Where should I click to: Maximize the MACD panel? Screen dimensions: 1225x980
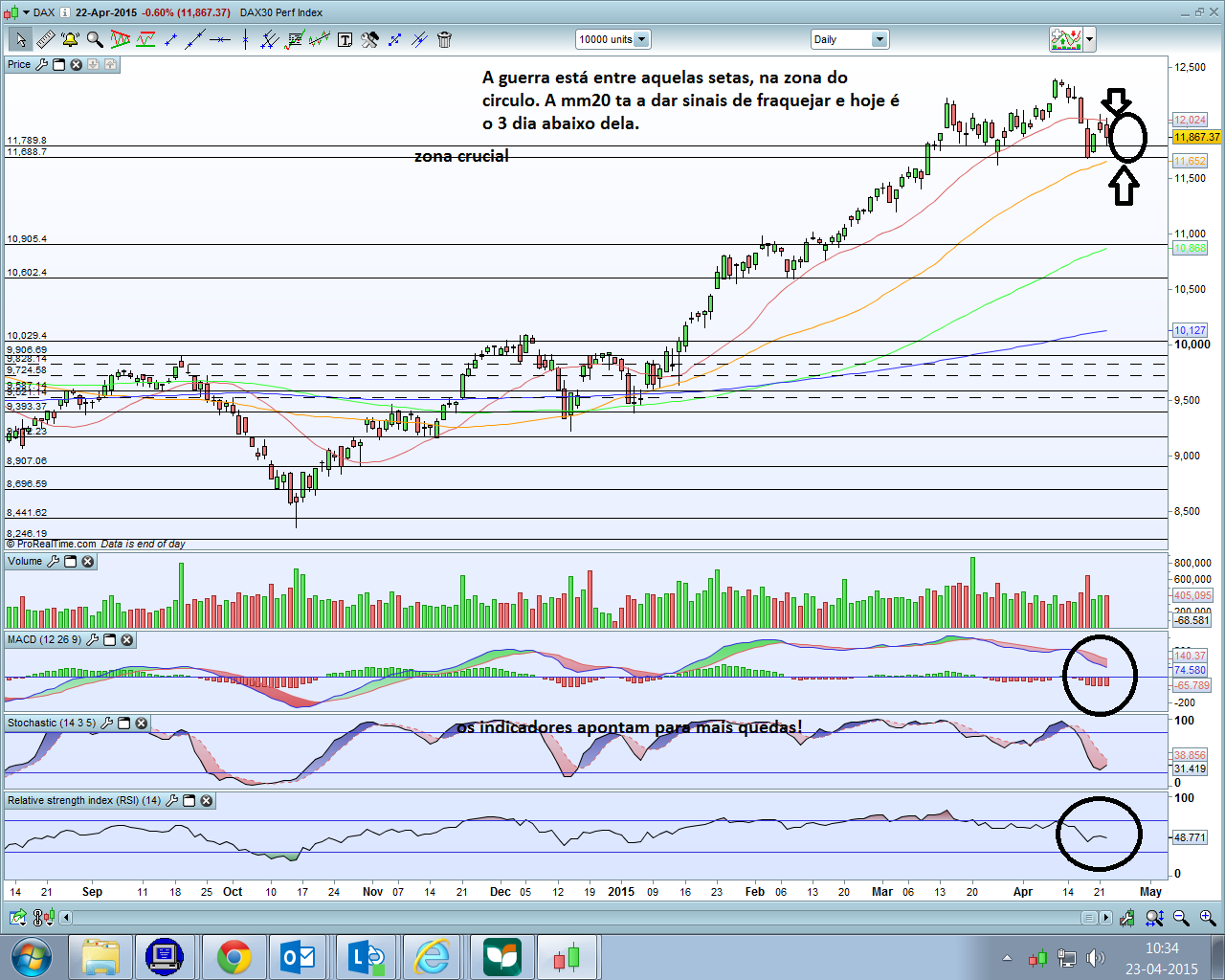click(109, 639)
